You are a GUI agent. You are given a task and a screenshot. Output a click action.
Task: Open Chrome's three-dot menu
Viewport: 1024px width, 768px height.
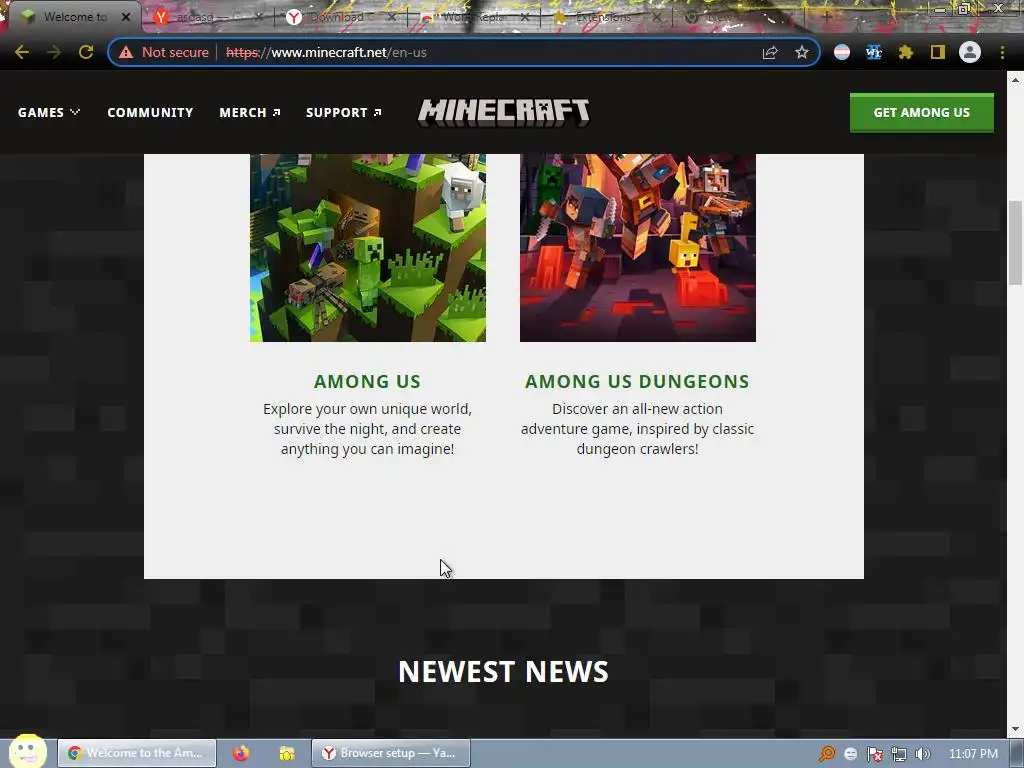click(1002, 52)
